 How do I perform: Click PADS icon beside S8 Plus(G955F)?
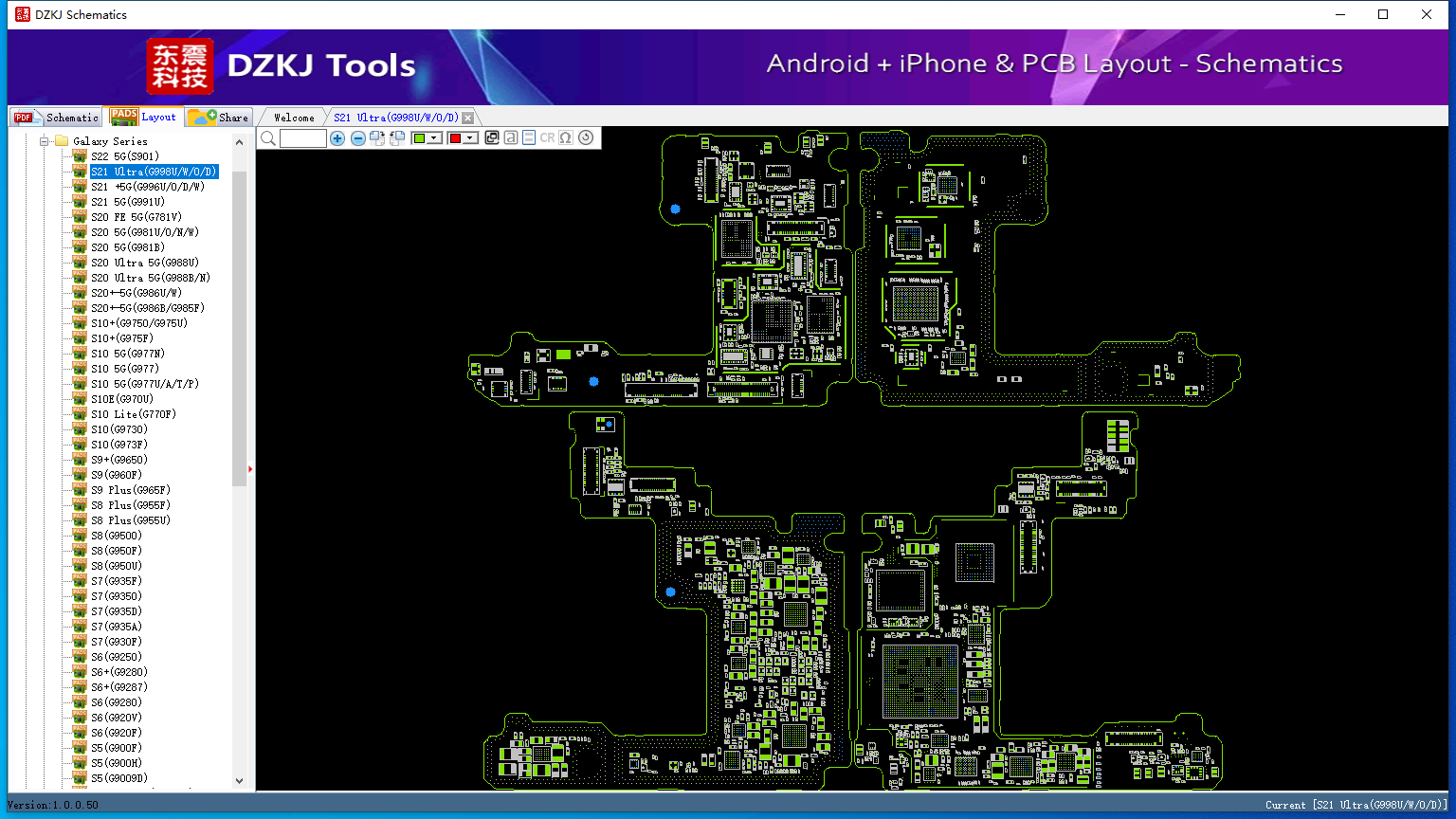[x=80, y=505]
